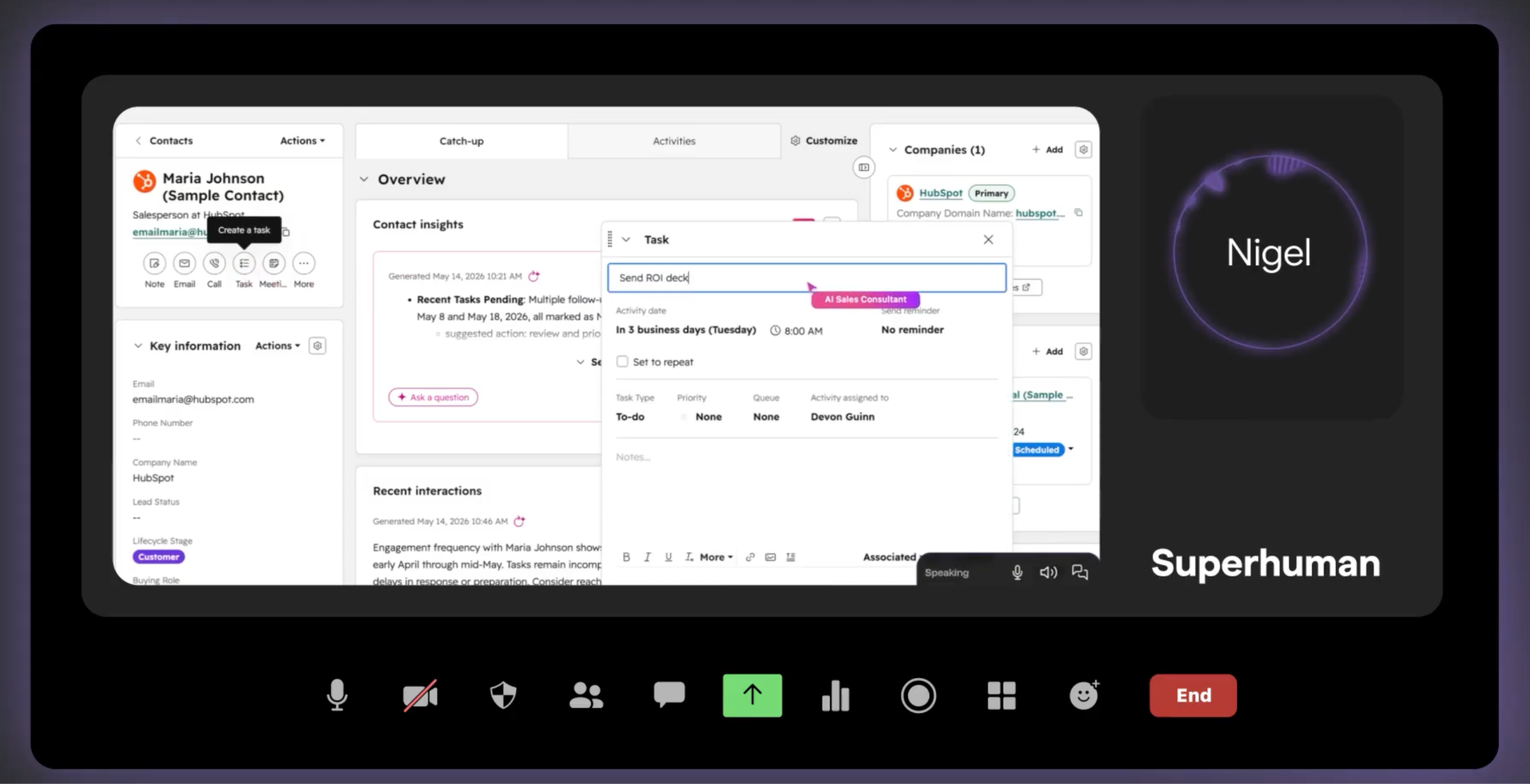Open the apps grid icon
Viewport: 1530px width, 784px height.
[1001, 695]
